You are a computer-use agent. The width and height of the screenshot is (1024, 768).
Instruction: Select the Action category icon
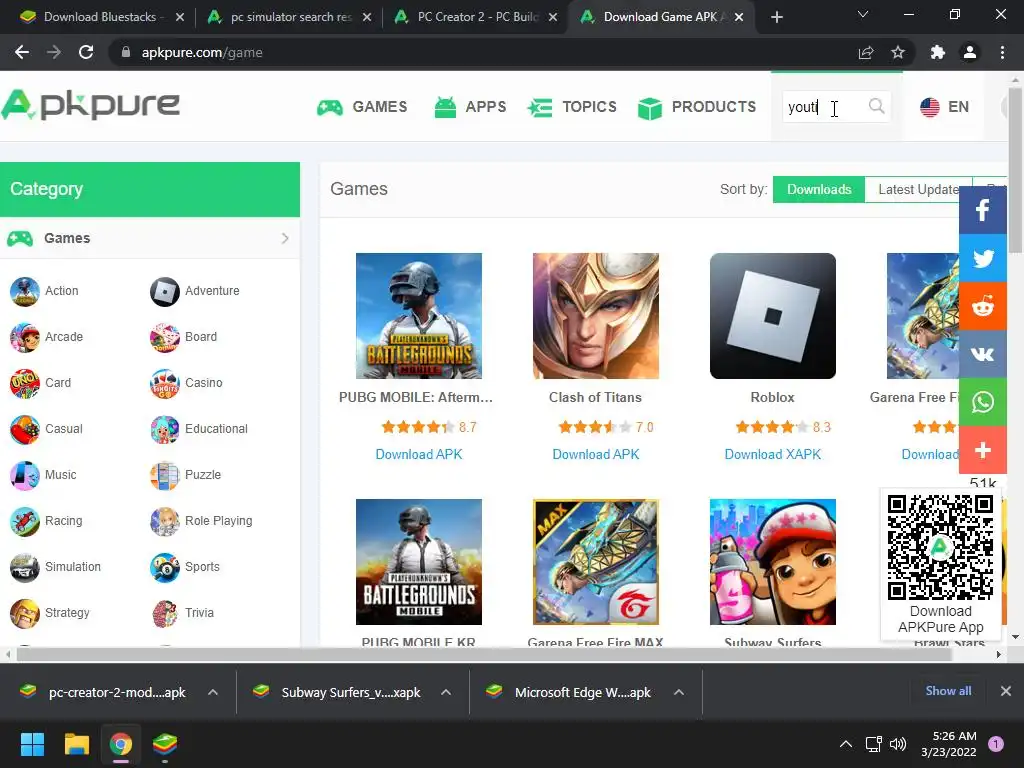(x=25, y=291)
